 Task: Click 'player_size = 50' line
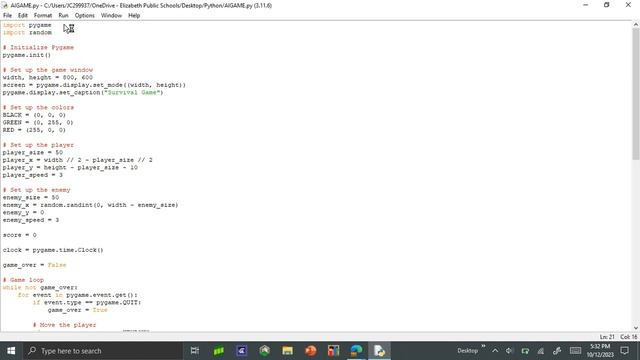[33, 152]
